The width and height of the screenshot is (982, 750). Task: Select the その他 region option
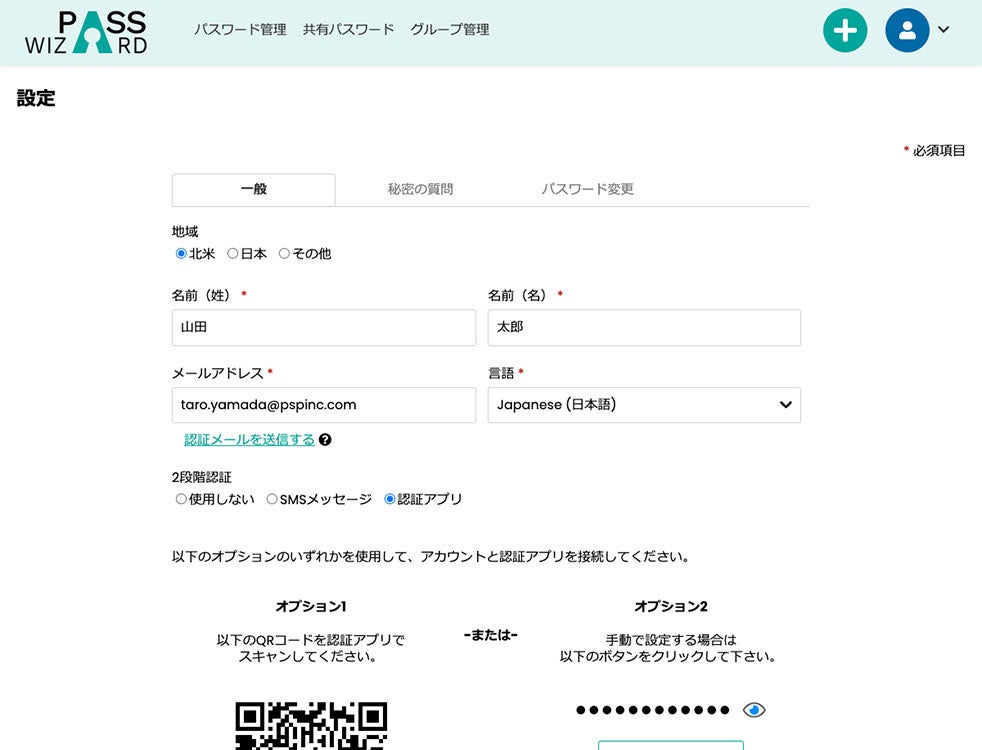point(284,254)
